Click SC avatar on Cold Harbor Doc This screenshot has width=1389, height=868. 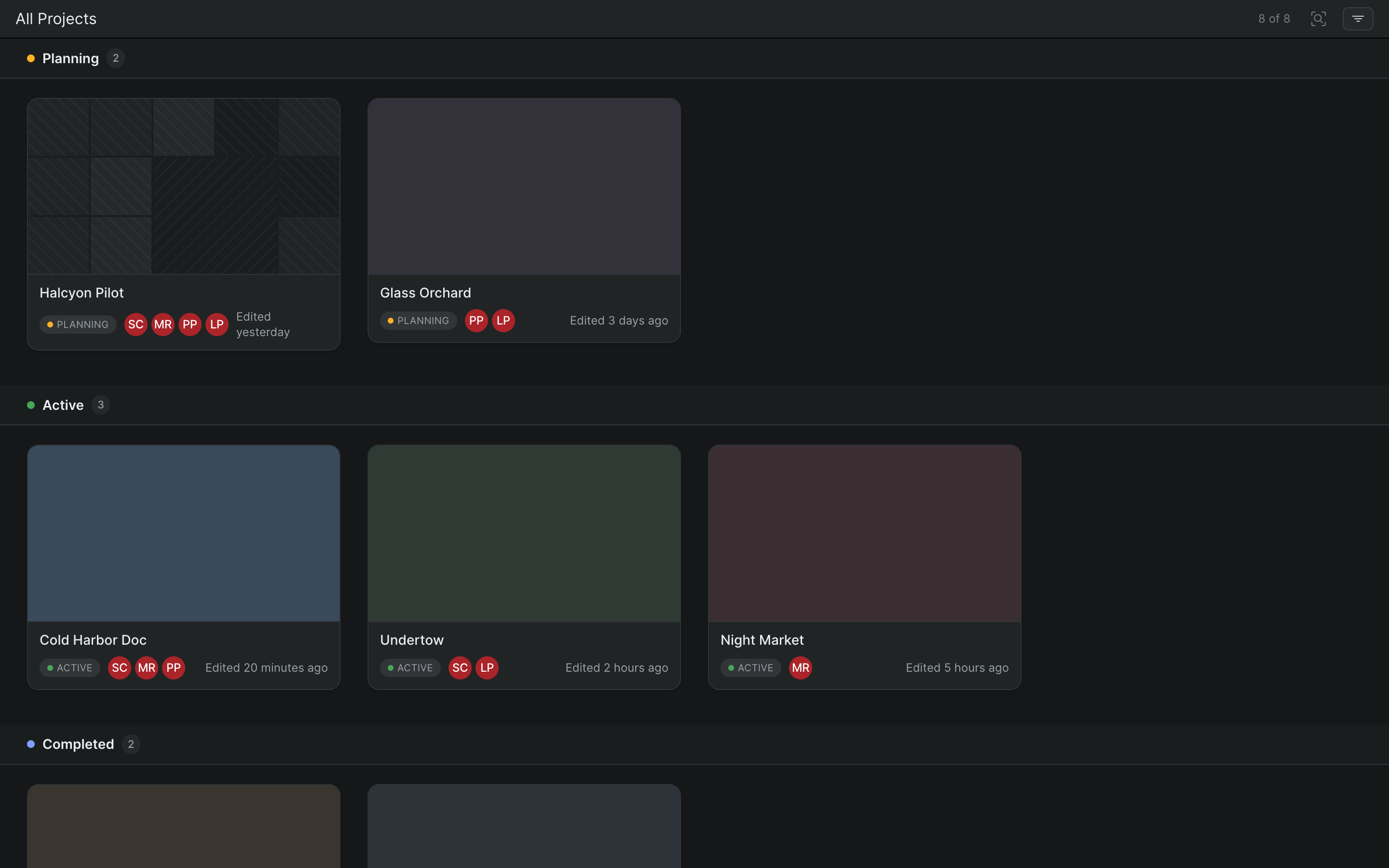tap(120, 668)
